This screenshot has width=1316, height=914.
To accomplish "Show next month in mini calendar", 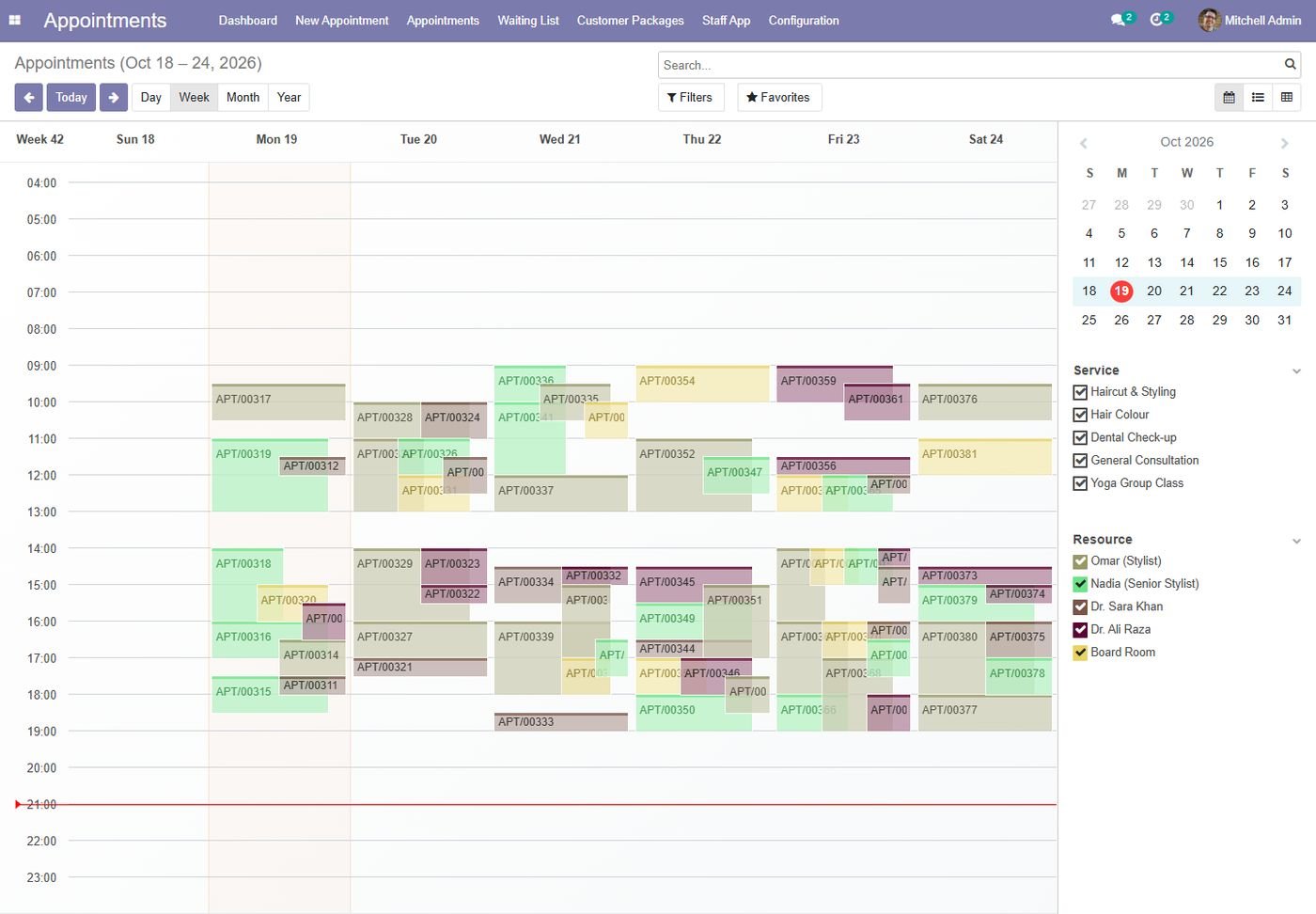I will (x=1284, y=143).
